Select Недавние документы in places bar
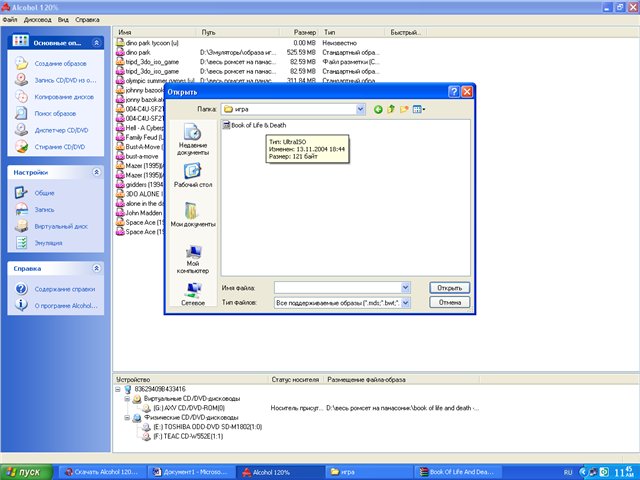640x480 pixels. tap(193, 137)
